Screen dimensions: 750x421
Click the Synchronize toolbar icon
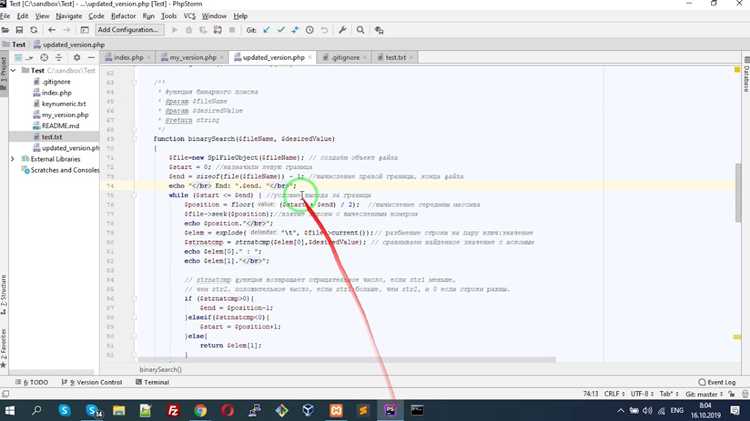33,30
